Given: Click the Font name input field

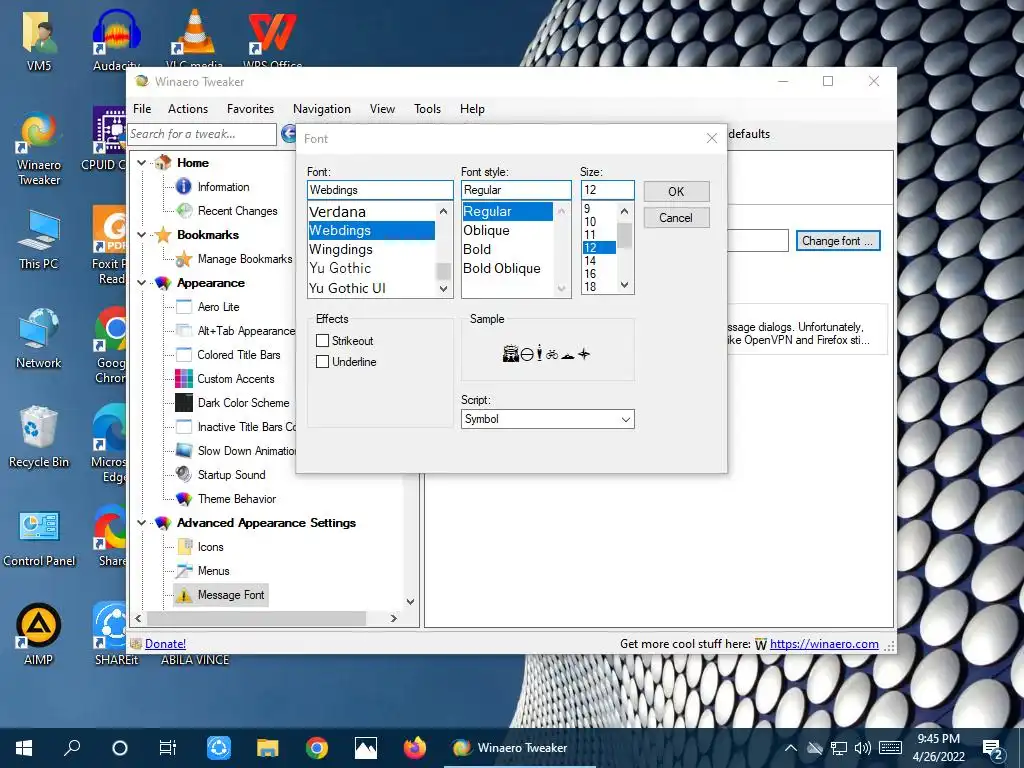Looking at the screenshot, I should pos(380,190).
